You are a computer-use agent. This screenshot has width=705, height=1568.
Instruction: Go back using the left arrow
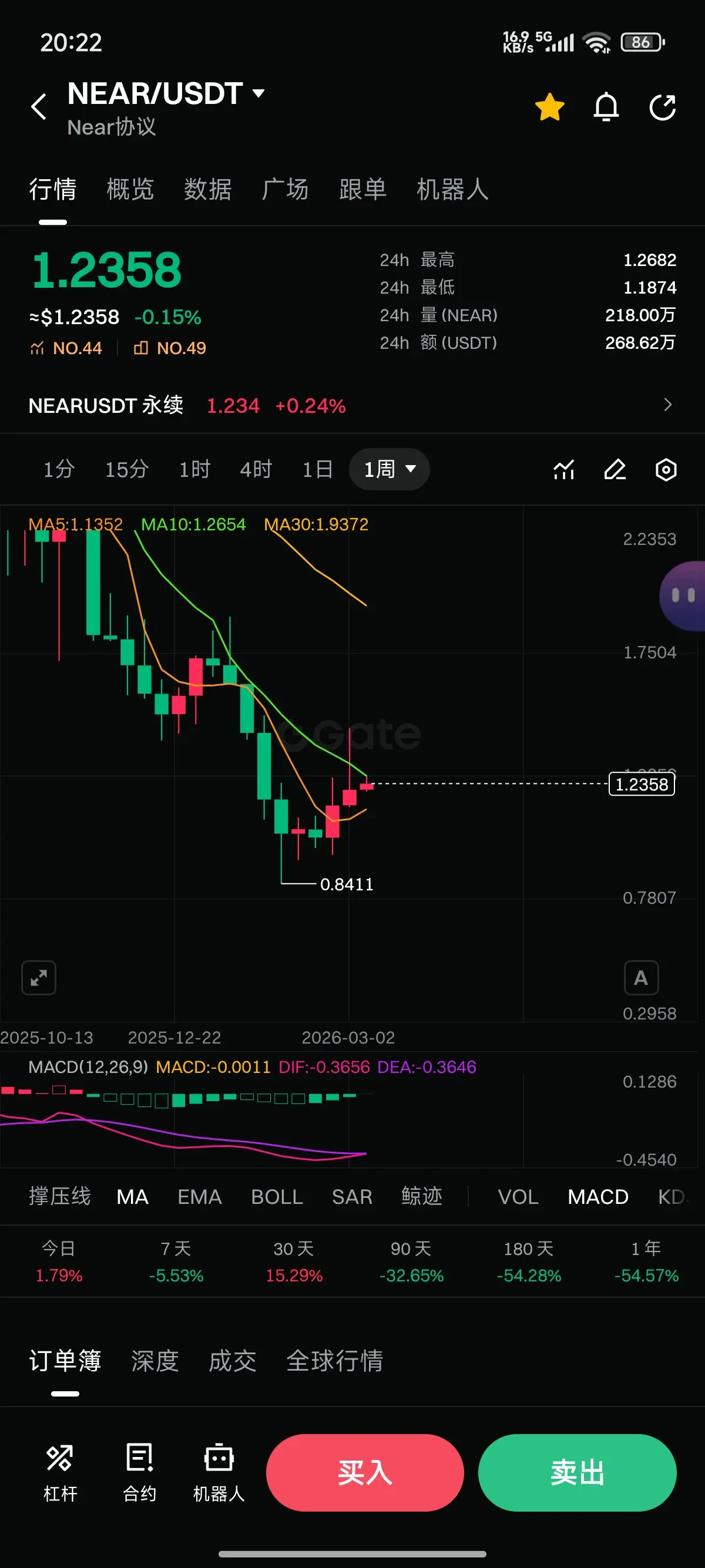tap(39, 106)
